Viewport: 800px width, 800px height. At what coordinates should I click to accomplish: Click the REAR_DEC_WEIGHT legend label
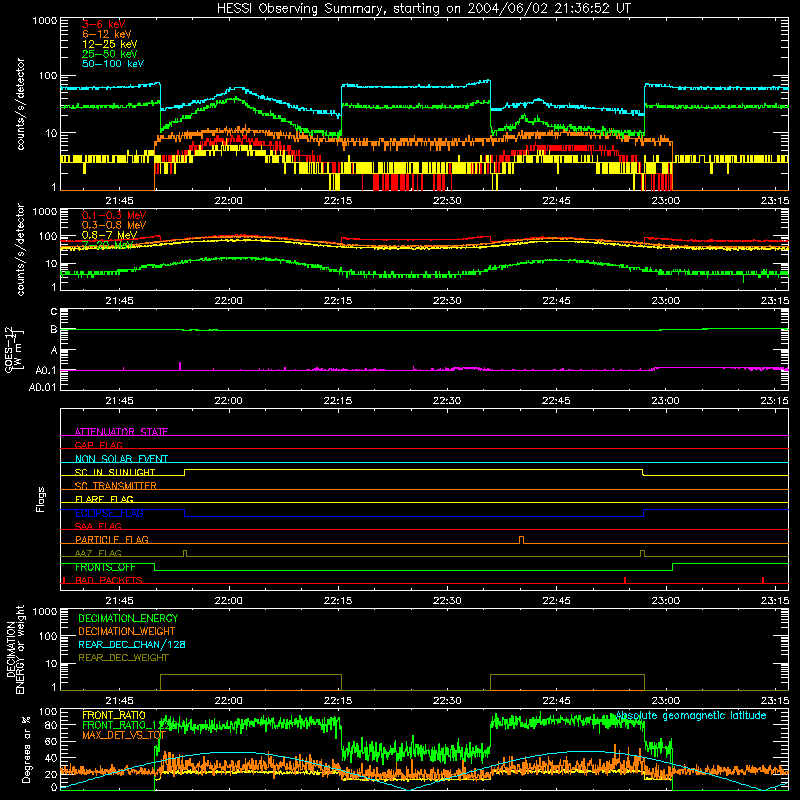pos(123,658)
